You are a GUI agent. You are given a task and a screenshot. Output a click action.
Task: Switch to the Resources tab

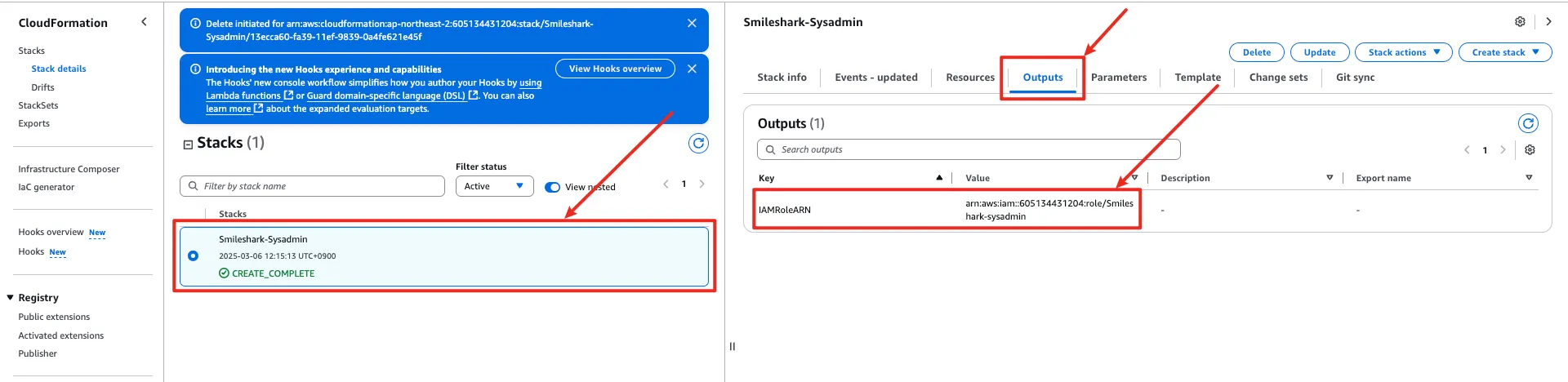coord(970,78)
